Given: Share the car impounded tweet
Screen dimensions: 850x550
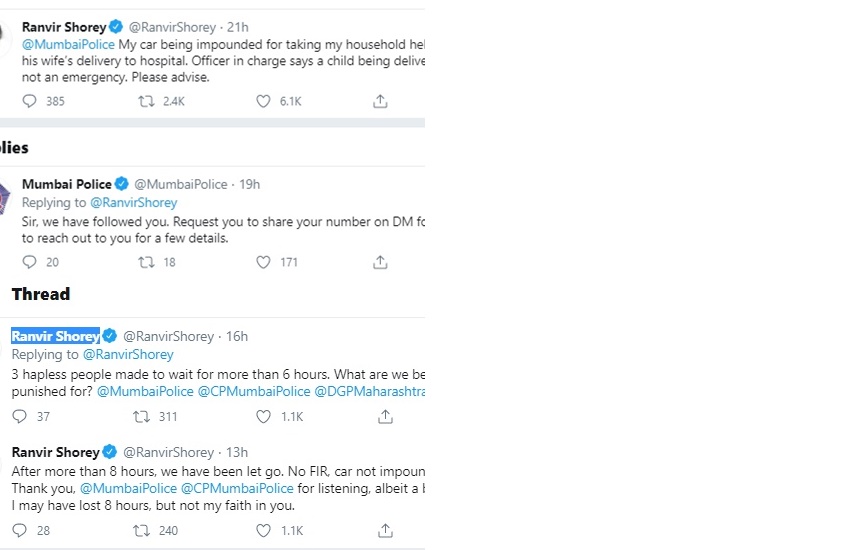Looking at the screenshot, I should click(x=380, y=101).
